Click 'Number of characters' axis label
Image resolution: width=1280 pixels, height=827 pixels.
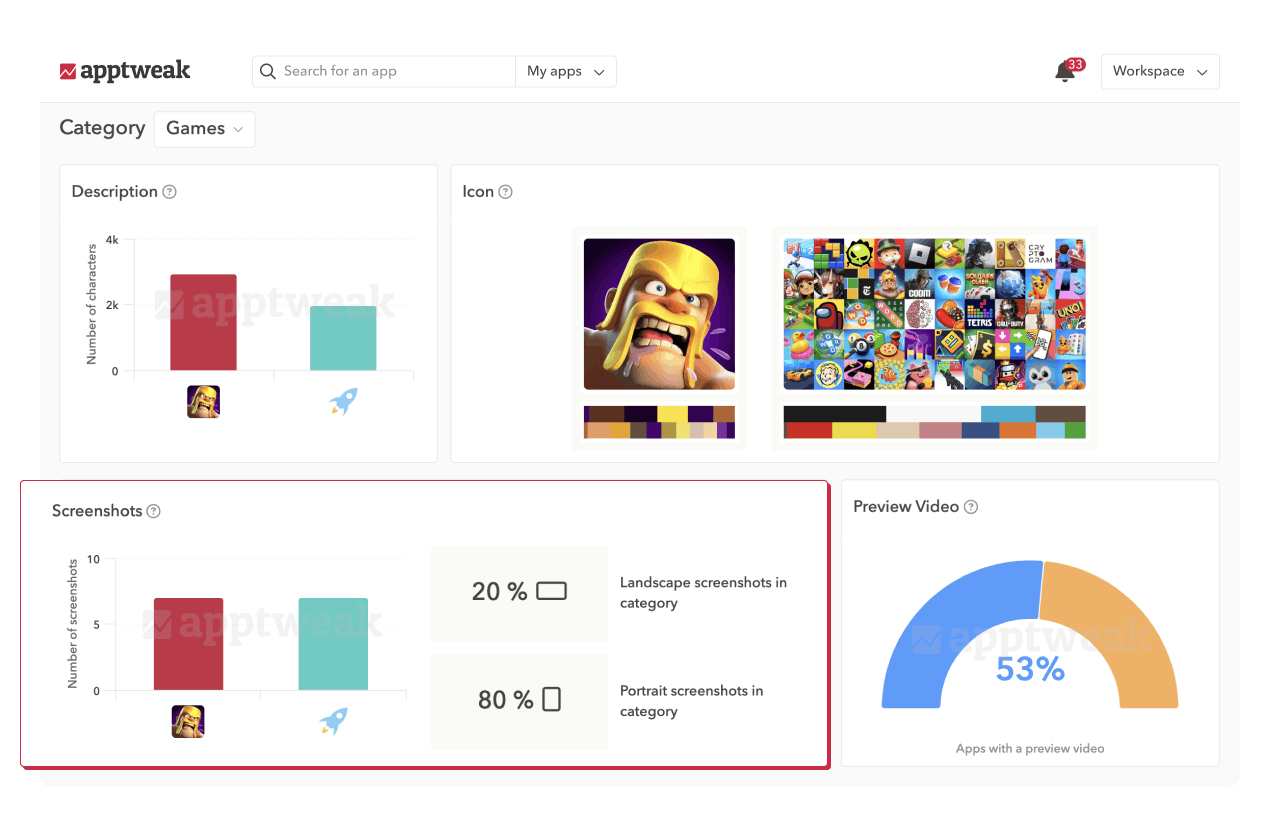point(92,304)
